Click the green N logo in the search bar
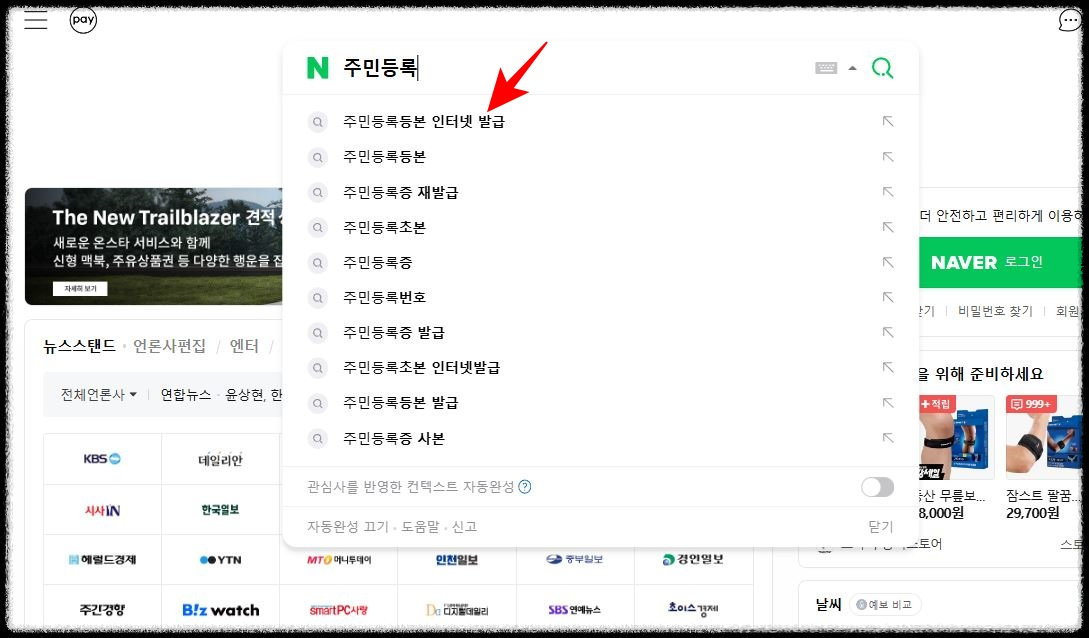Screen dimensions: 1089x638 [318, 67]
